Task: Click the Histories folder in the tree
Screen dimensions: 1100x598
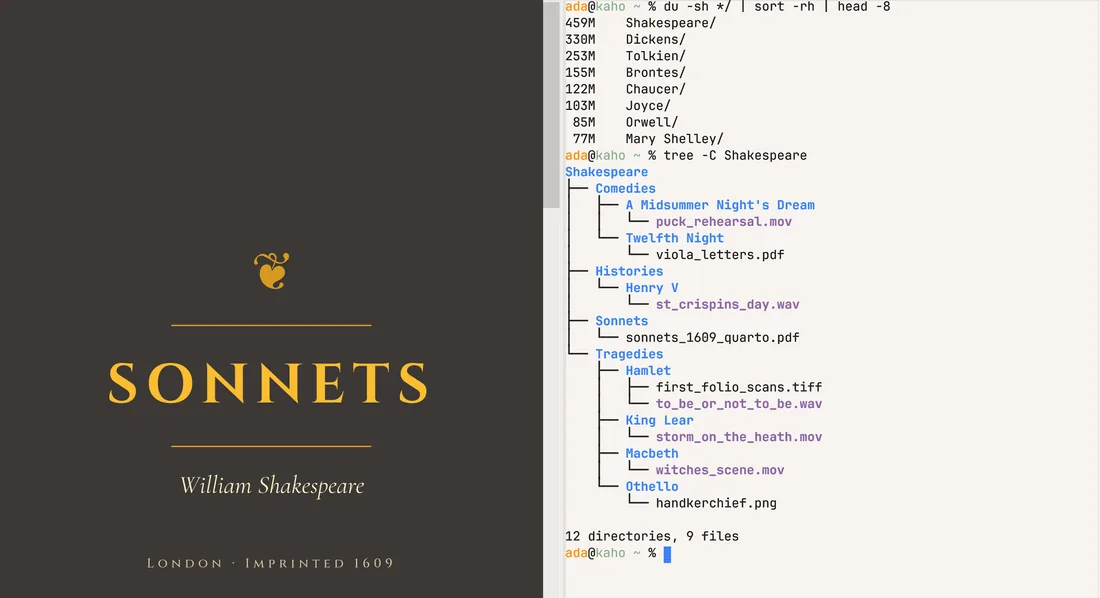Action: [x=629, y=271]
